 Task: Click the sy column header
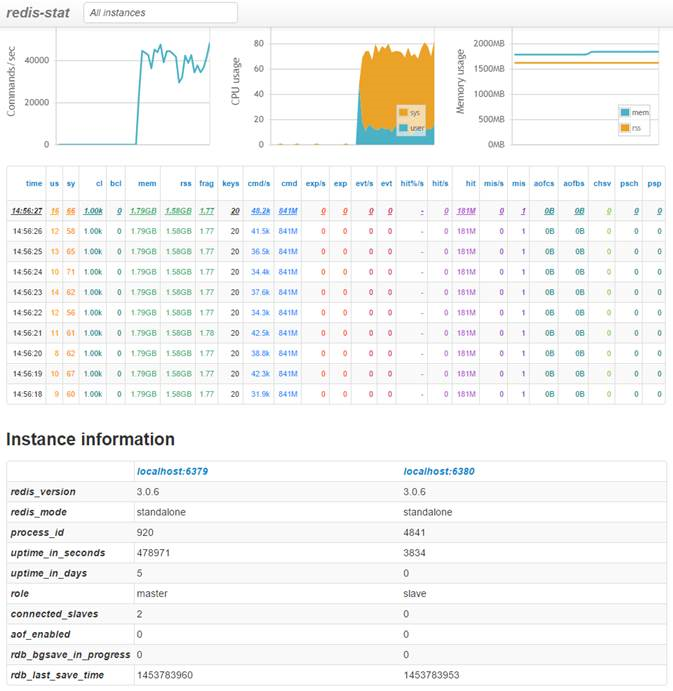[x=71, y=183]
